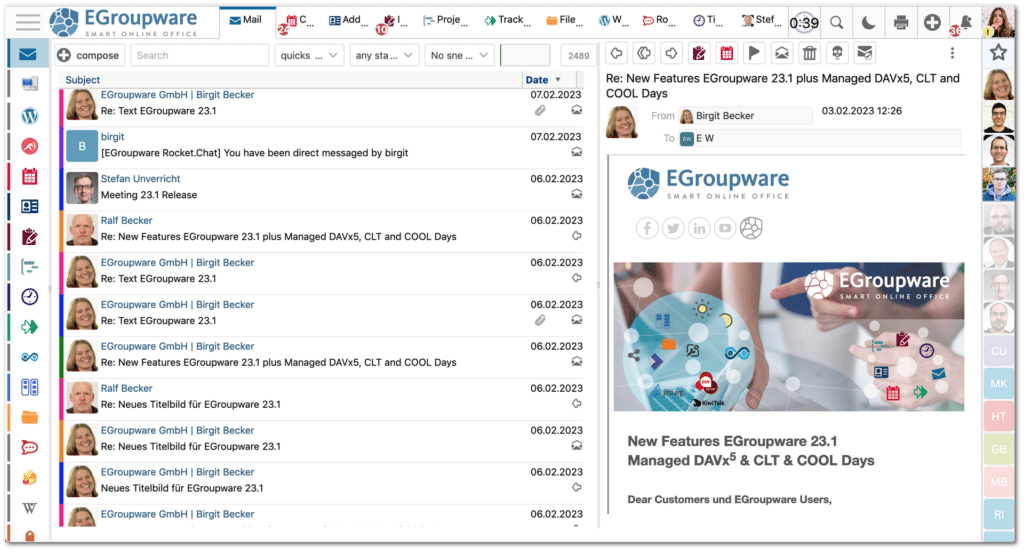Open the notifications bell
This screenshot has width=1024, height=556.
tap(965, 23)
